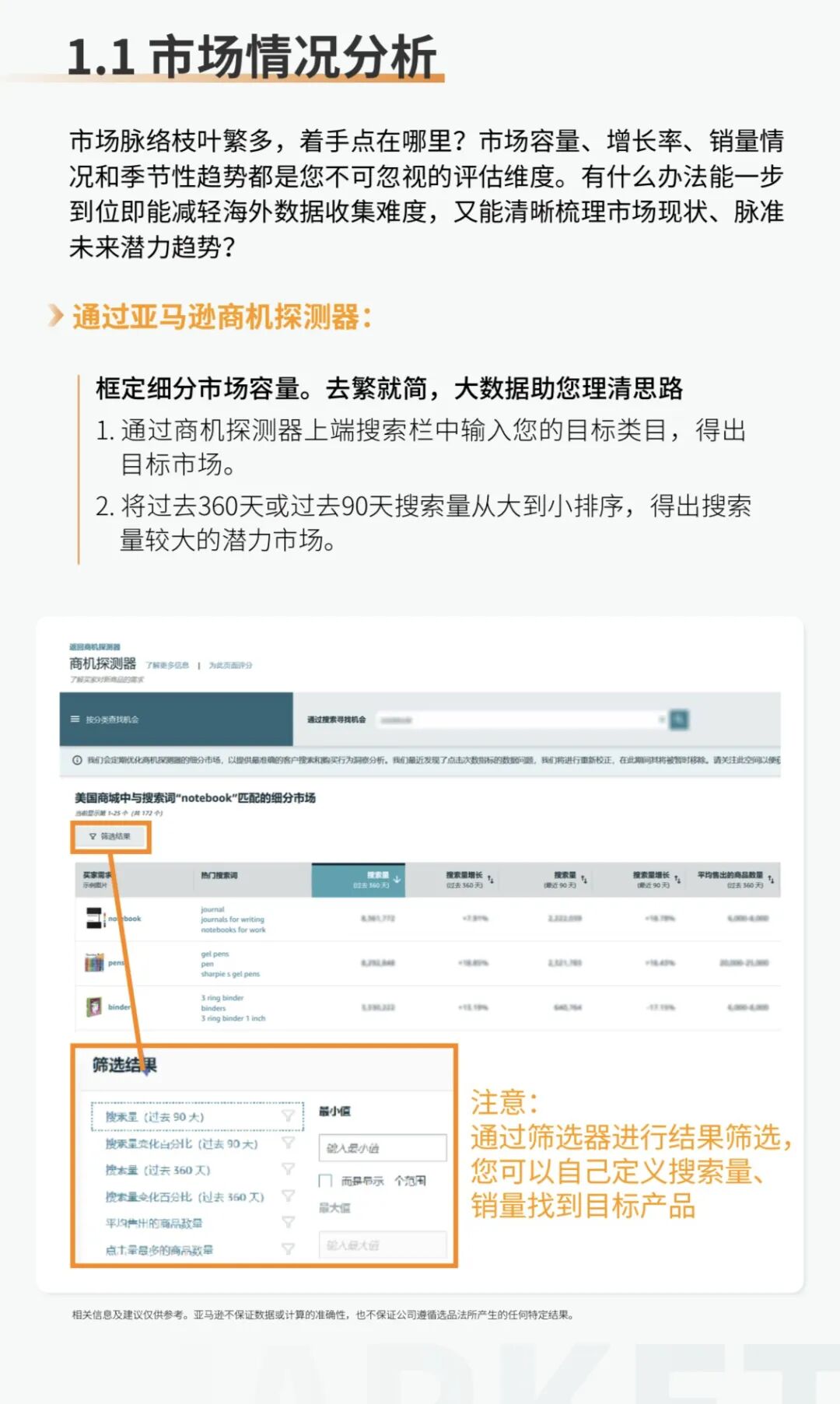Viewport: 840px width, 1404px height.
Task: Tick the range checkbox under the minimum field
Action: 326,1181
